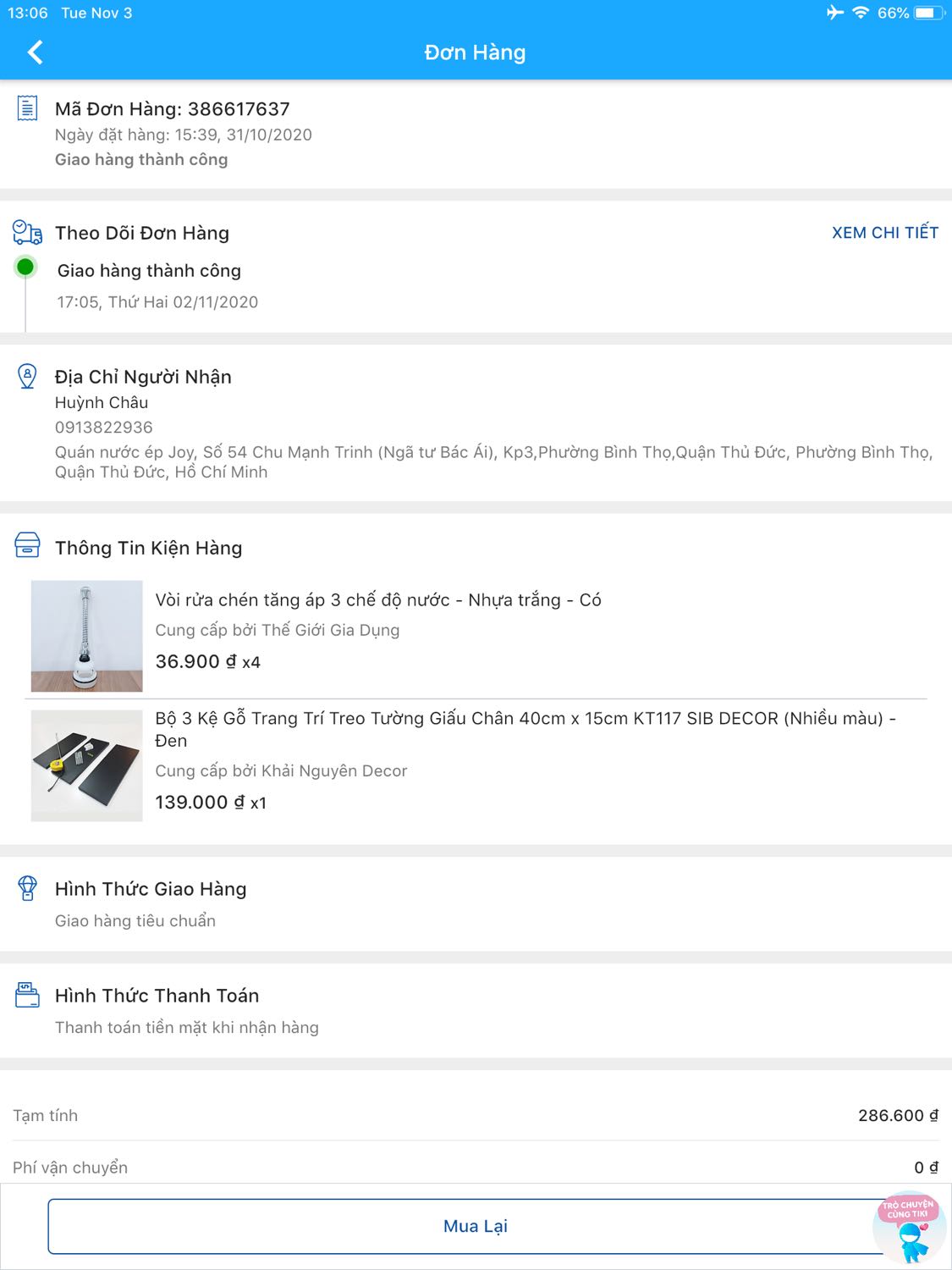The width and height of the screenshot is (952, 1270).
Task: Click the order receipt icon
Action: tap(27, 108)
